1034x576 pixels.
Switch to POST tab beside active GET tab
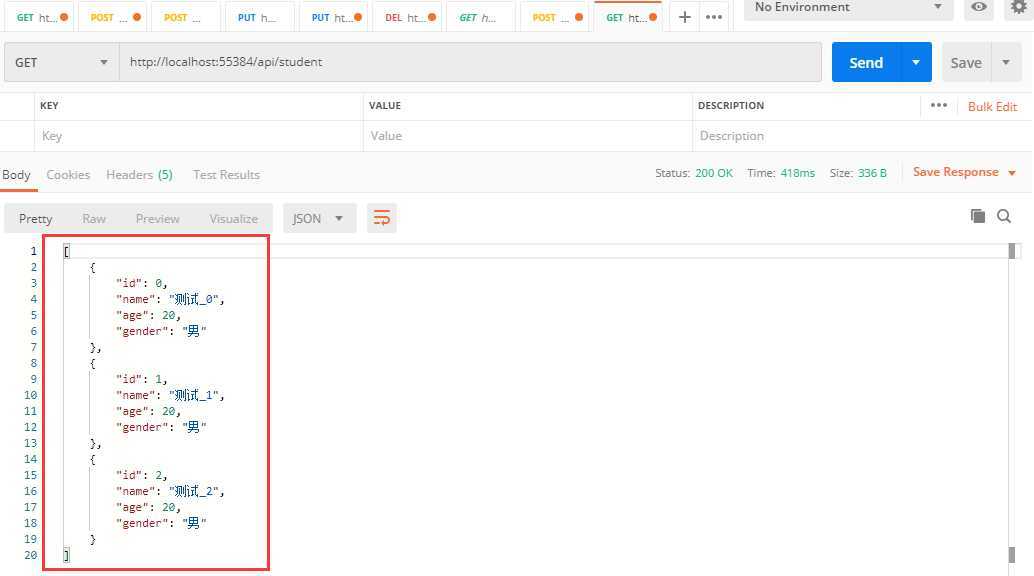[x=557, y=17]
